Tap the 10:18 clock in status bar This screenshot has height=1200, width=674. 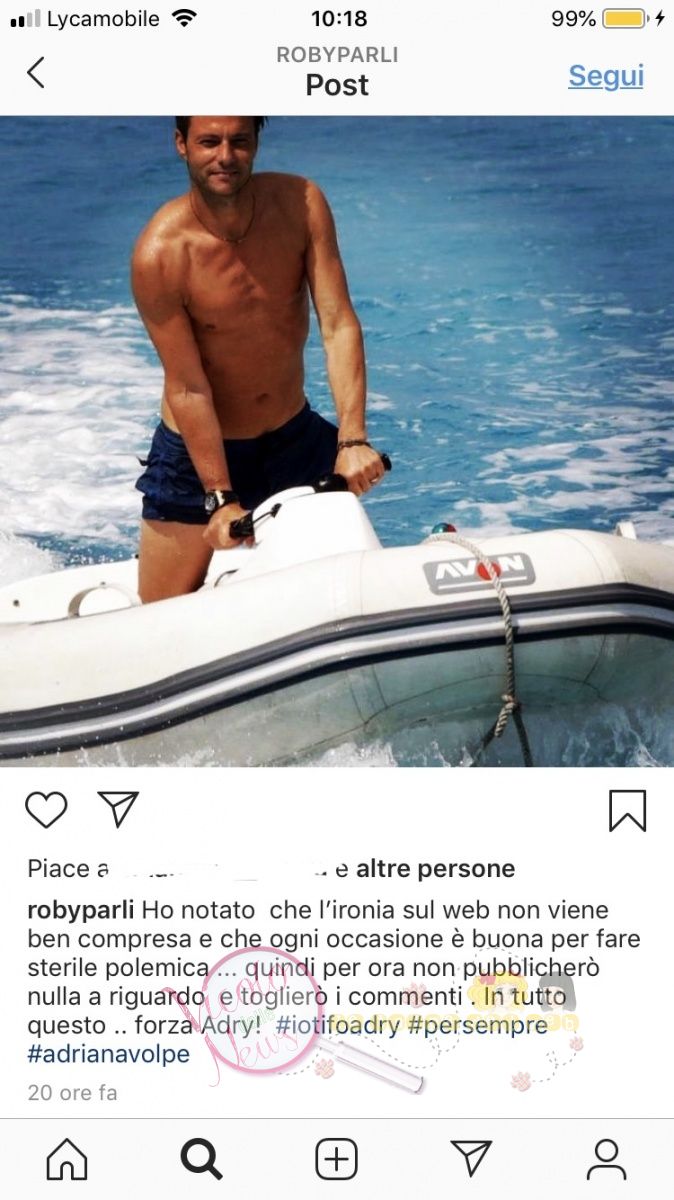pyautogui.click(x=339, y=18)
